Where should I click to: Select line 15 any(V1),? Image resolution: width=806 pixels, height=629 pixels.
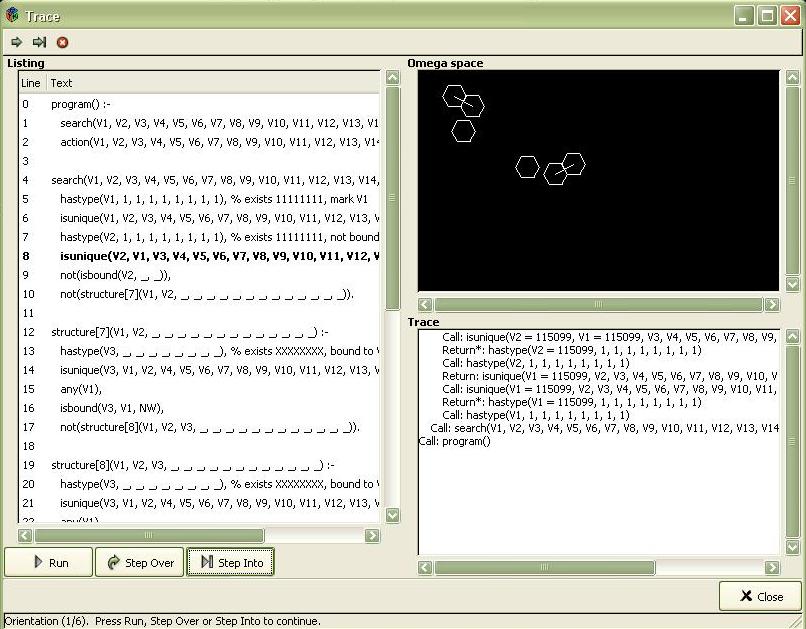199,389
